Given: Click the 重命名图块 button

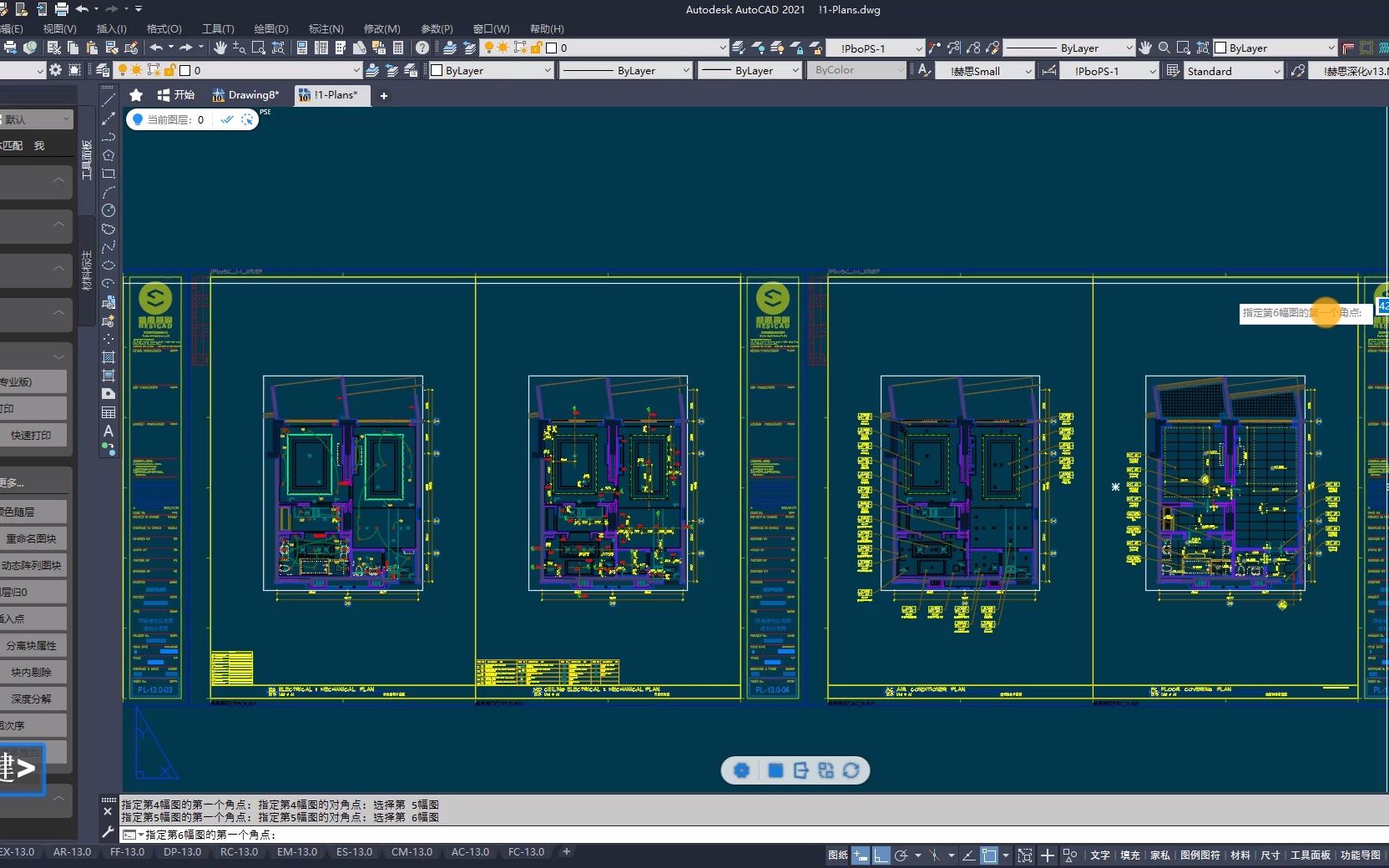Looking at the screenshot, I should click(32, 538).
